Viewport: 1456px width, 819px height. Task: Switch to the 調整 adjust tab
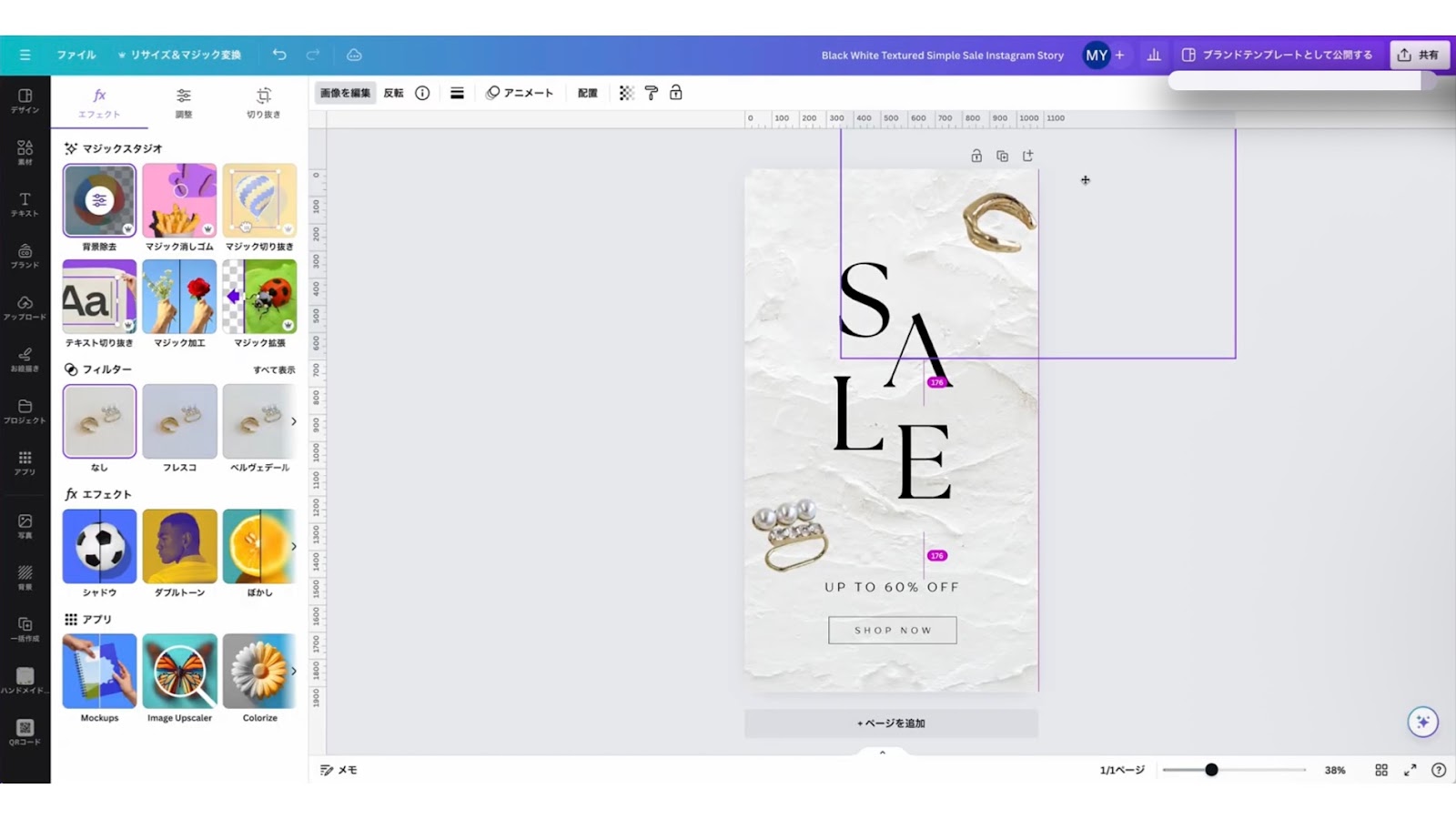pyautogui.click(x=183, y=103)
